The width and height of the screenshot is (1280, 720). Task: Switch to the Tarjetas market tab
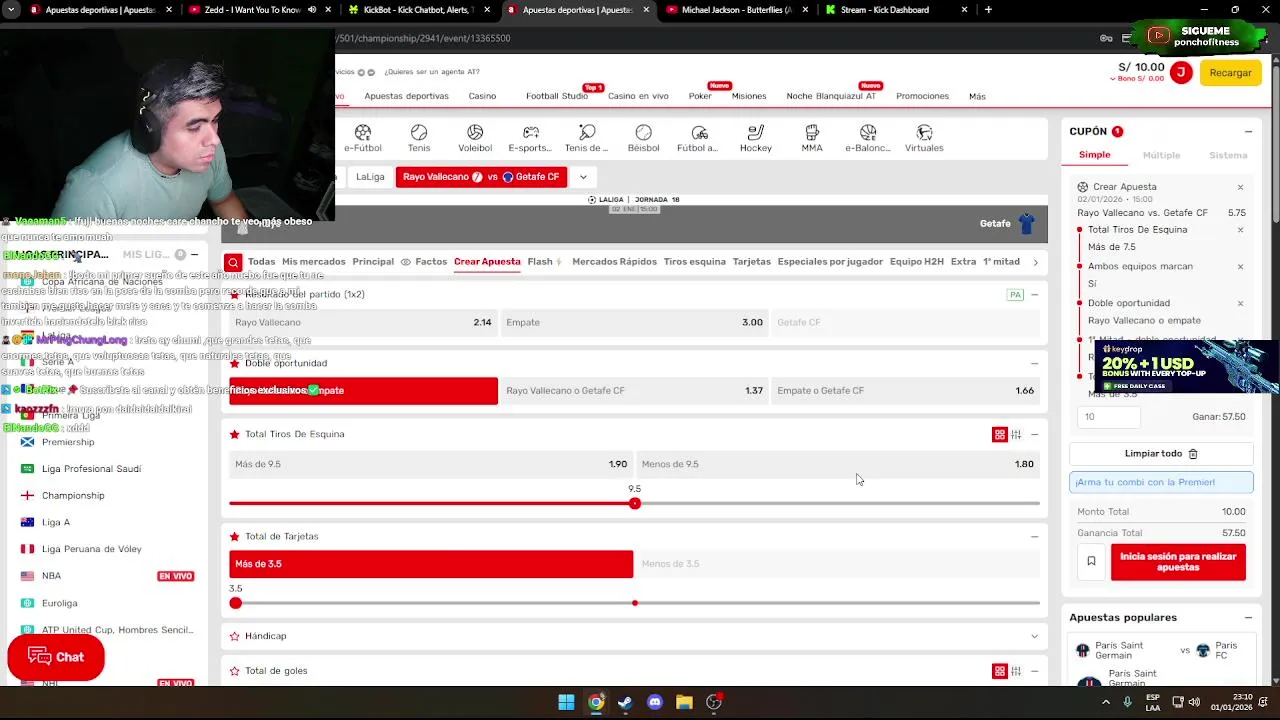point(751,262)
